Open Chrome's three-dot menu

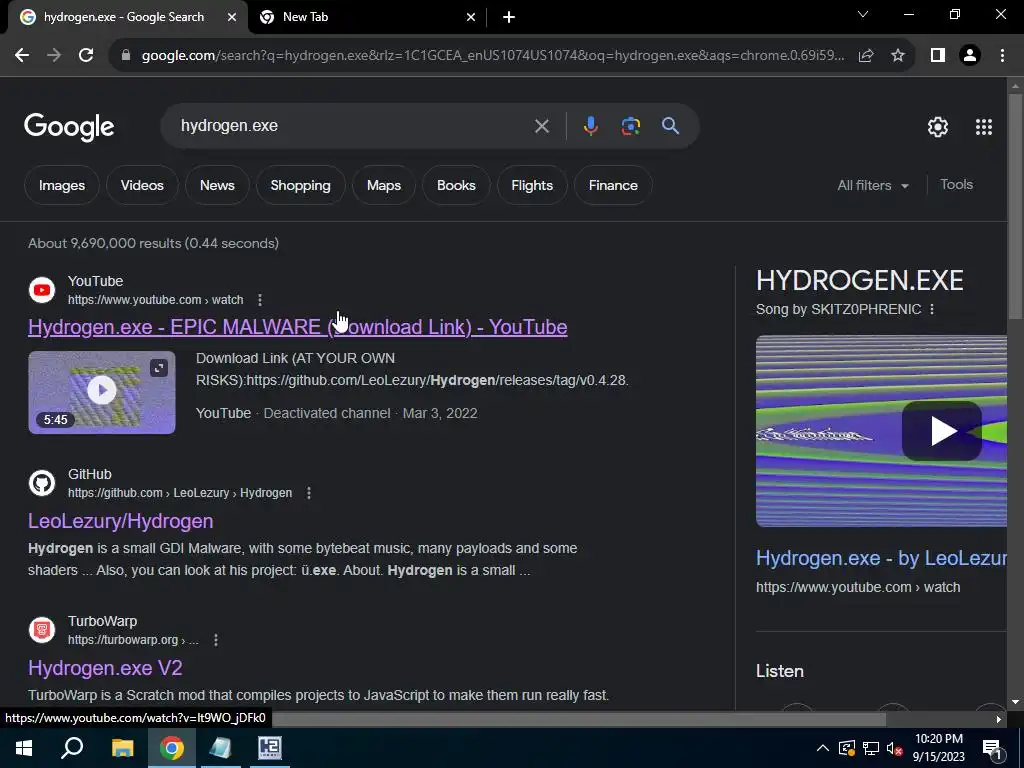[x=1002, y=56]
